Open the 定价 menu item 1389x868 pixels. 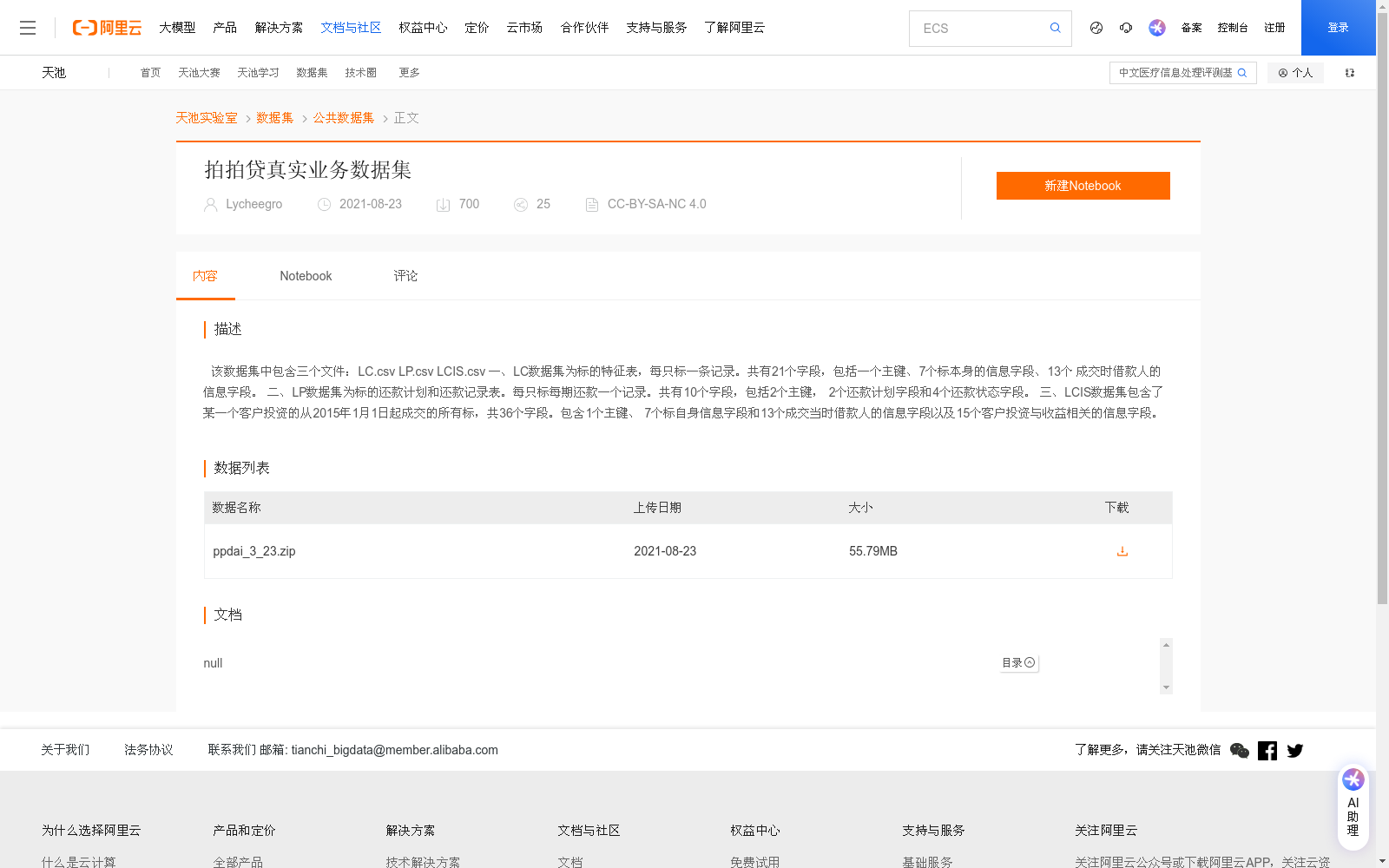(477, 28)
